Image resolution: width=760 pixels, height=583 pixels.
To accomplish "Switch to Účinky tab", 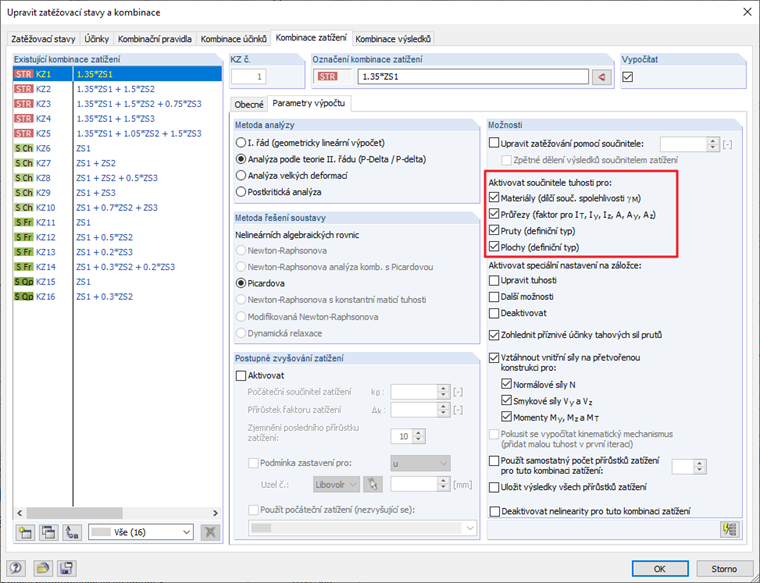I will 96,39.
